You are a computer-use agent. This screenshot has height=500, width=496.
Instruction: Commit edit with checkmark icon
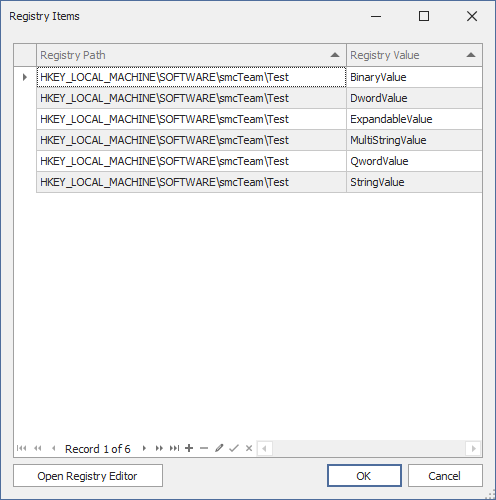[234, 448]
